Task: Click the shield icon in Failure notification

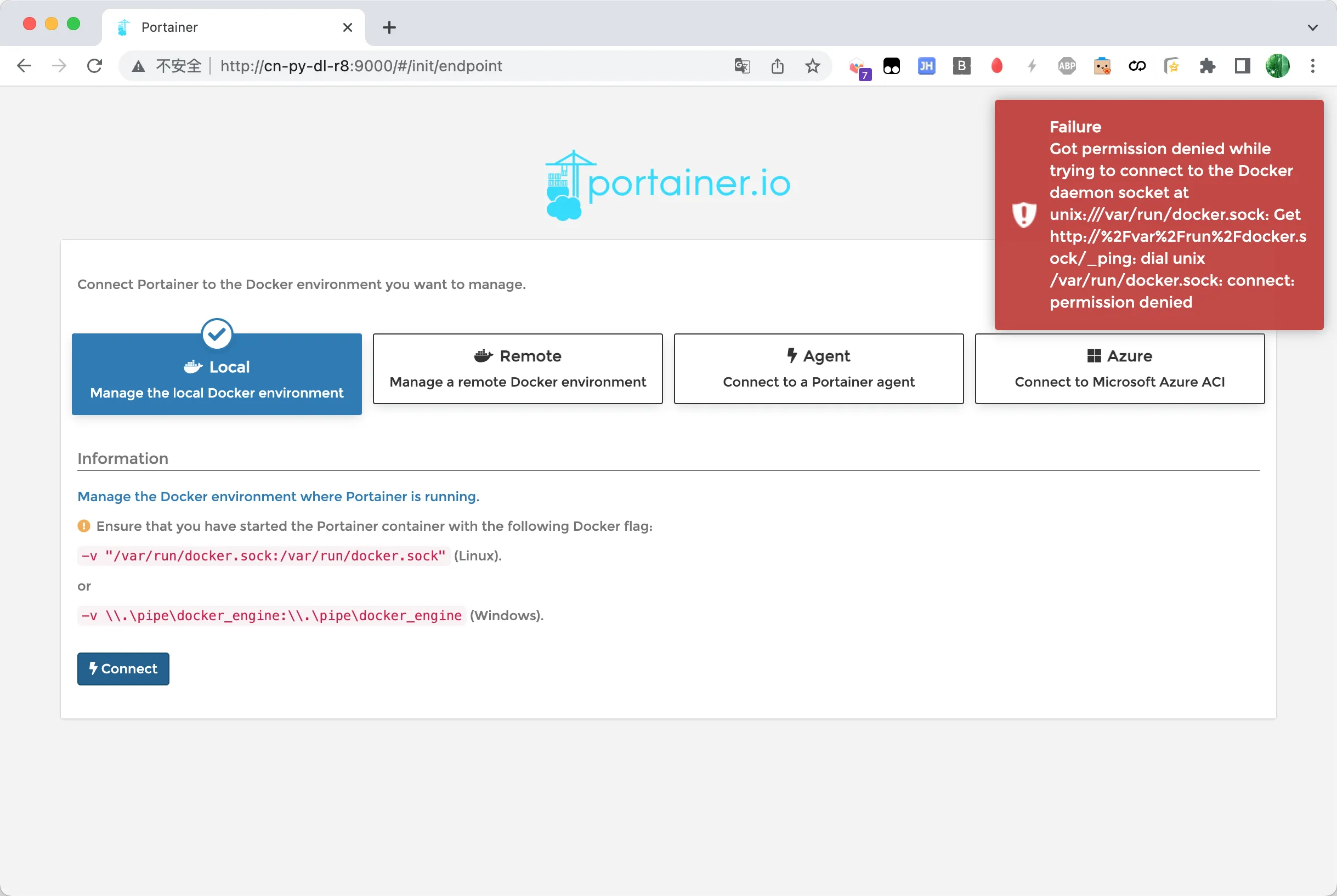Action: click(x=1024, y=215)
